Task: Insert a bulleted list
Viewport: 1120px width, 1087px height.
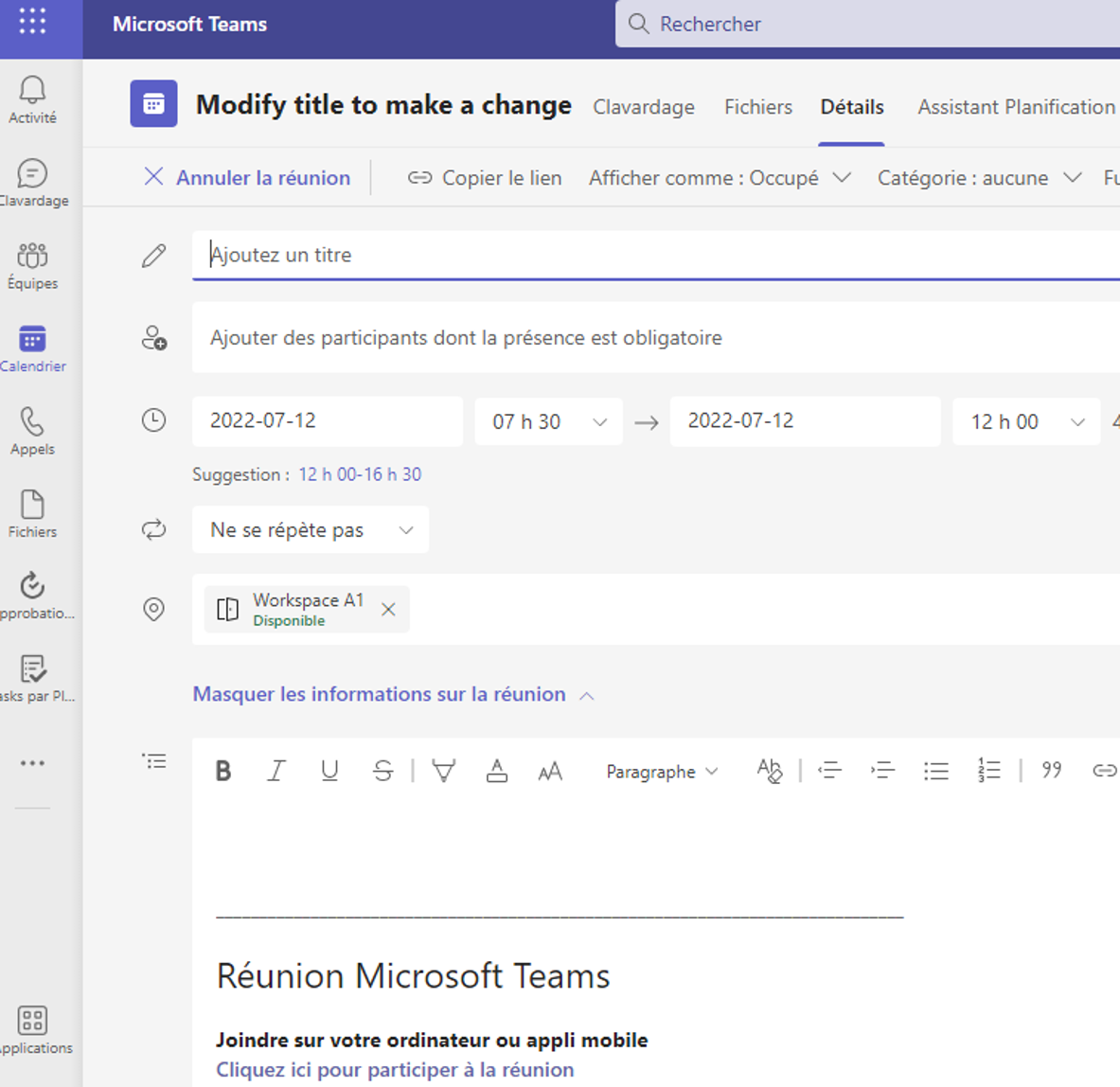Action: click(935, 771)
